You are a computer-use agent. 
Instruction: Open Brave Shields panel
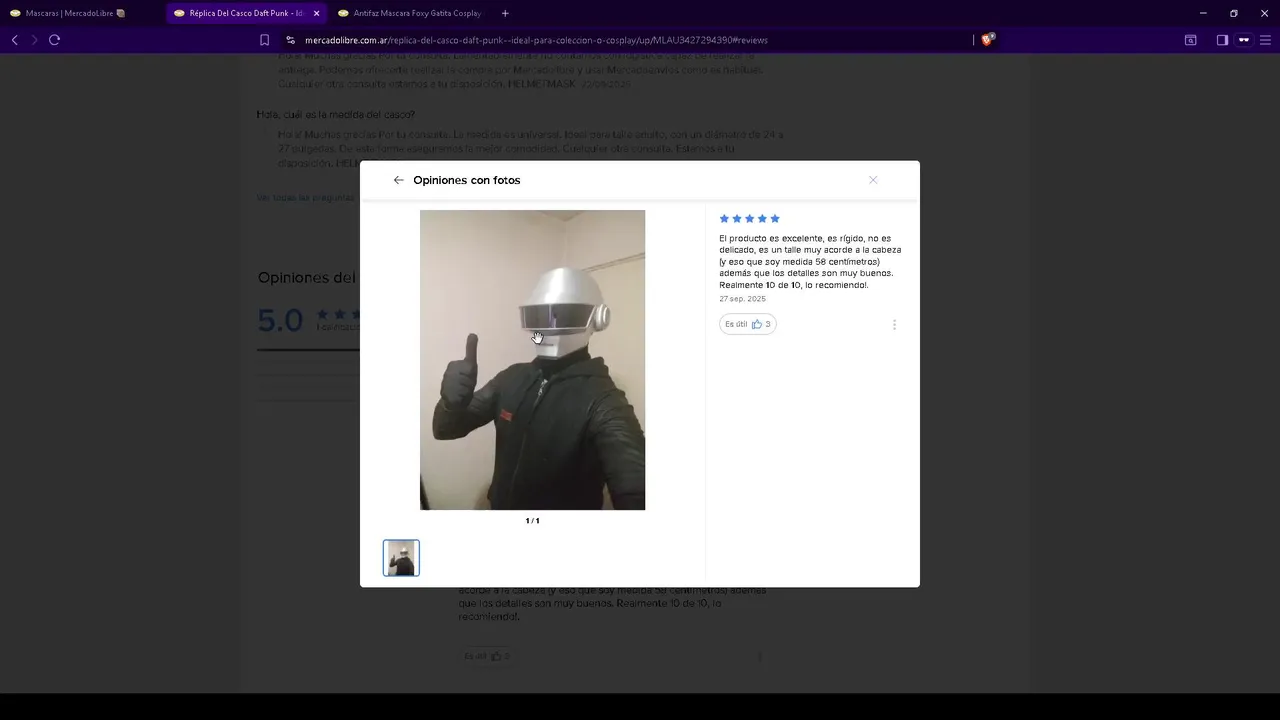987,40
